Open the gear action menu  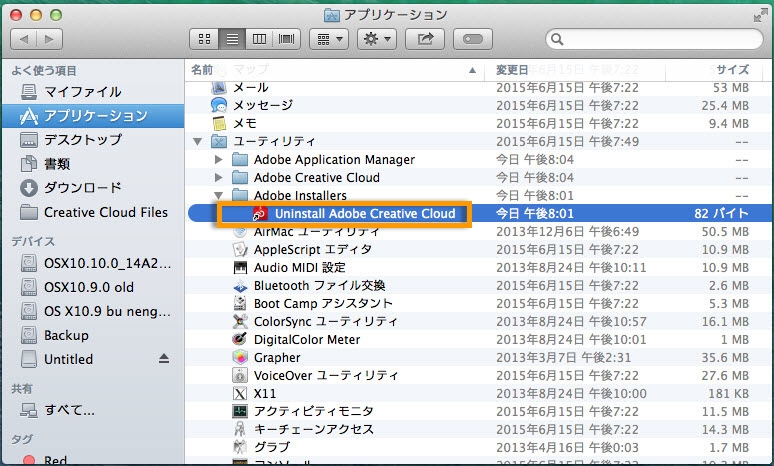[x=377, y=39]
